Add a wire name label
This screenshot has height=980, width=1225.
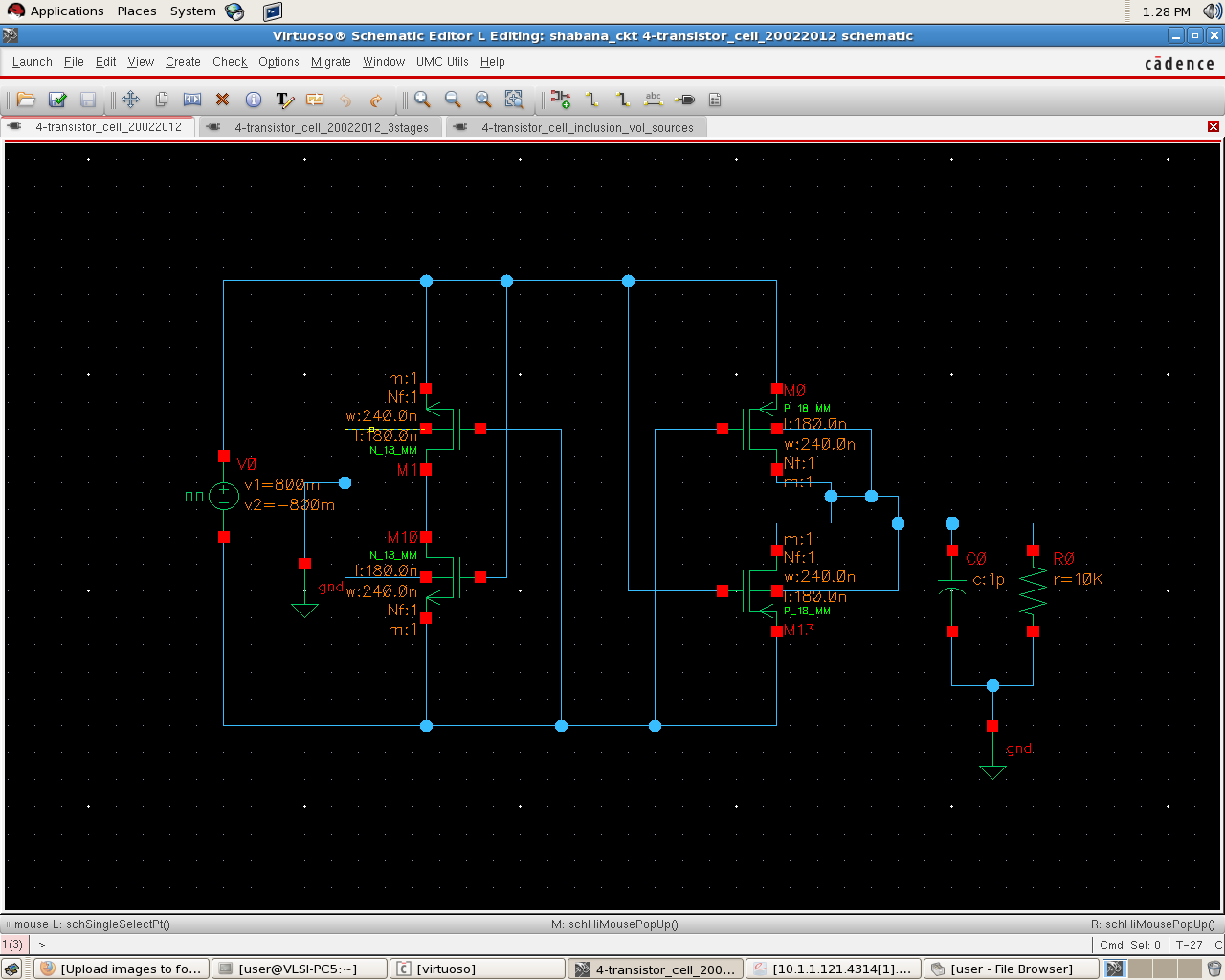[654, 100]
